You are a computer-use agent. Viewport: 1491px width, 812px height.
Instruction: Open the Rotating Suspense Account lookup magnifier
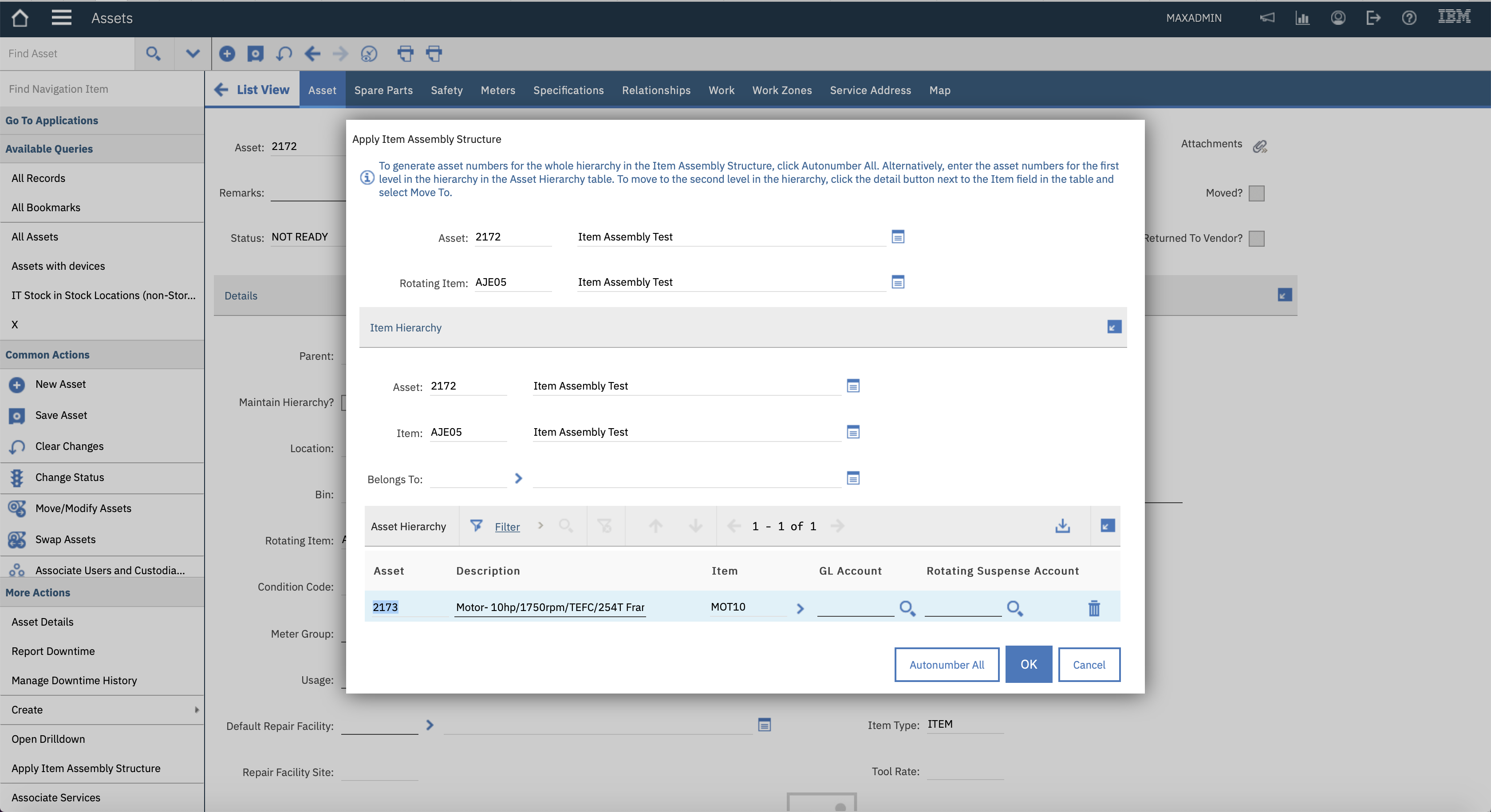[1016, 608]
